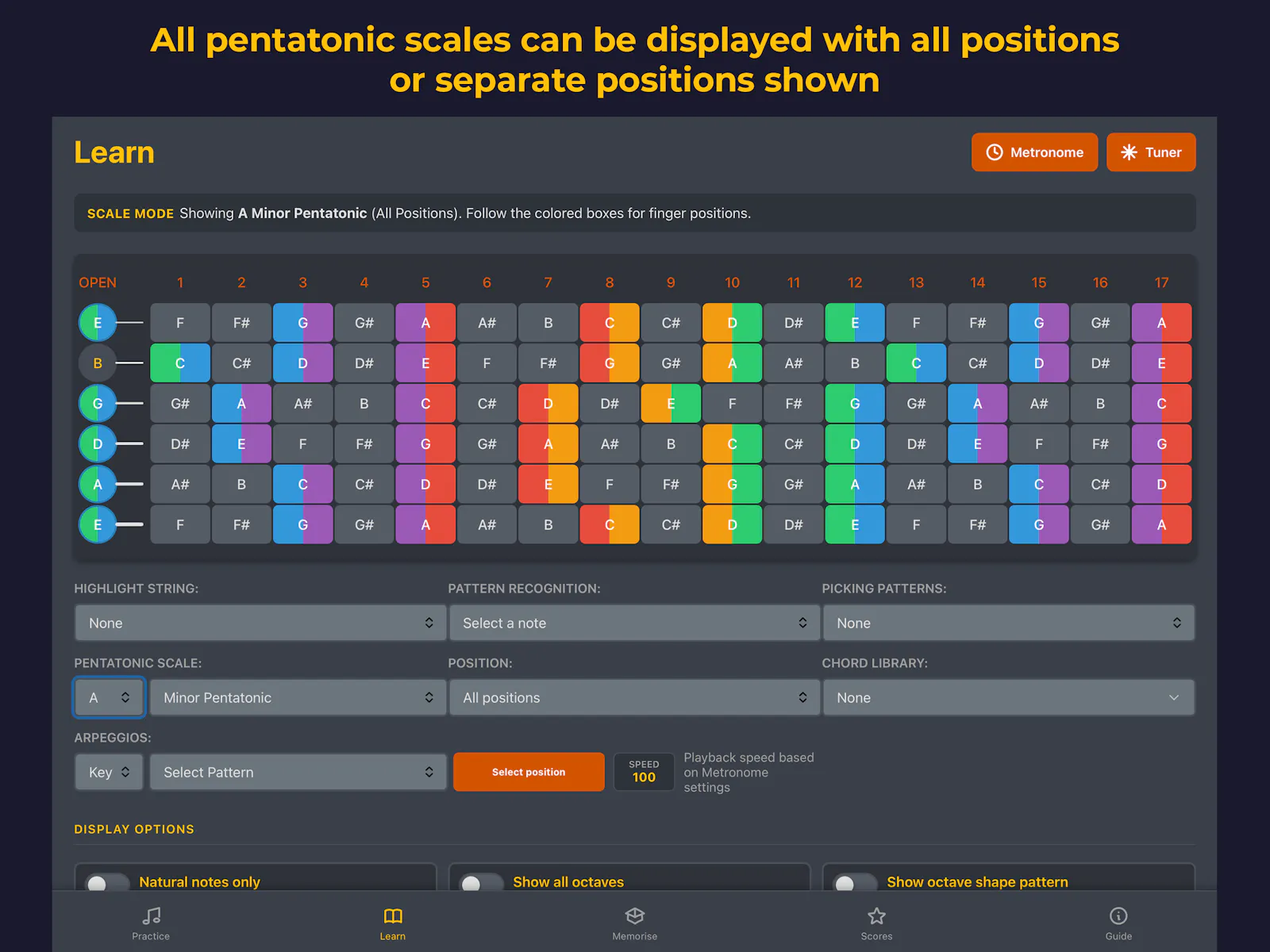Screen dimensions: 1270x952
Task: Click the OPEN fret column label
Action: 98,282
